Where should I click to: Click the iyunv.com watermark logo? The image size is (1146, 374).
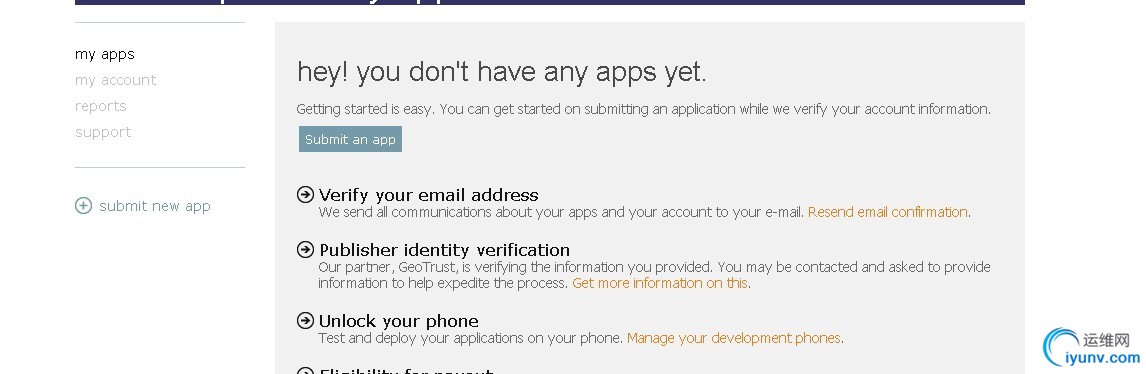click(1092, 347)
